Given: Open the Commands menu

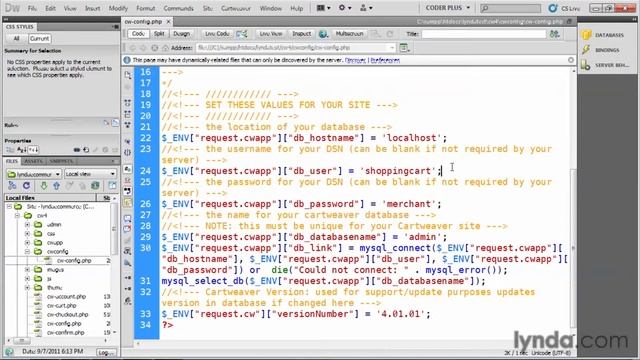Looking at the screenshot, I should 178,8.
